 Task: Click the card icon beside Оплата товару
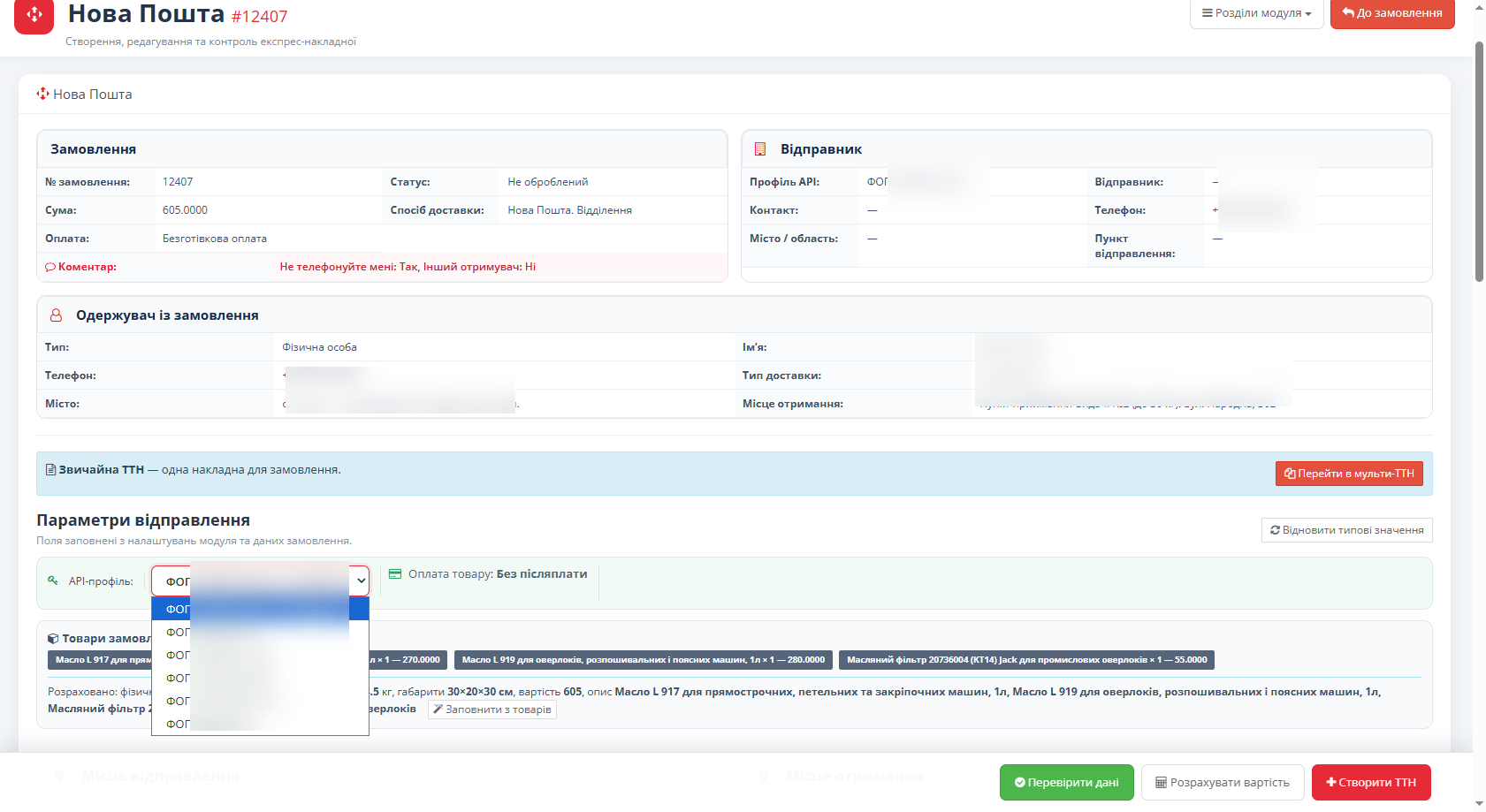point(395,574)
